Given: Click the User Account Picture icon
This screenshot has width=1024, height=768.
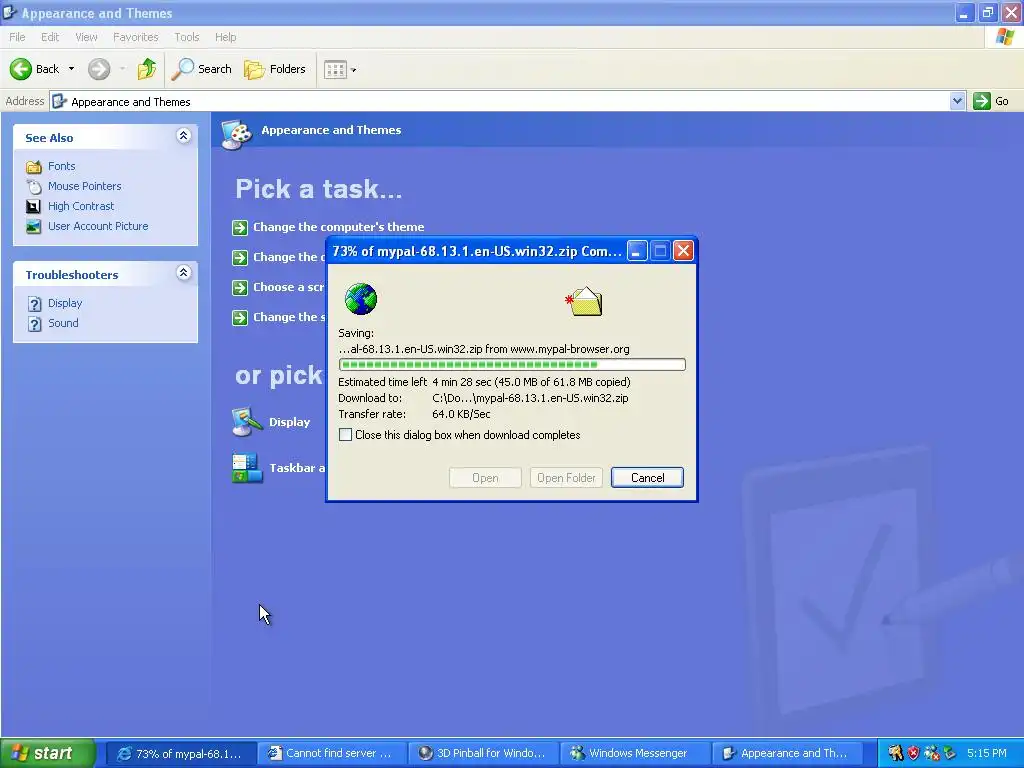Looking at the screenshot, I should tap(33, 227).
